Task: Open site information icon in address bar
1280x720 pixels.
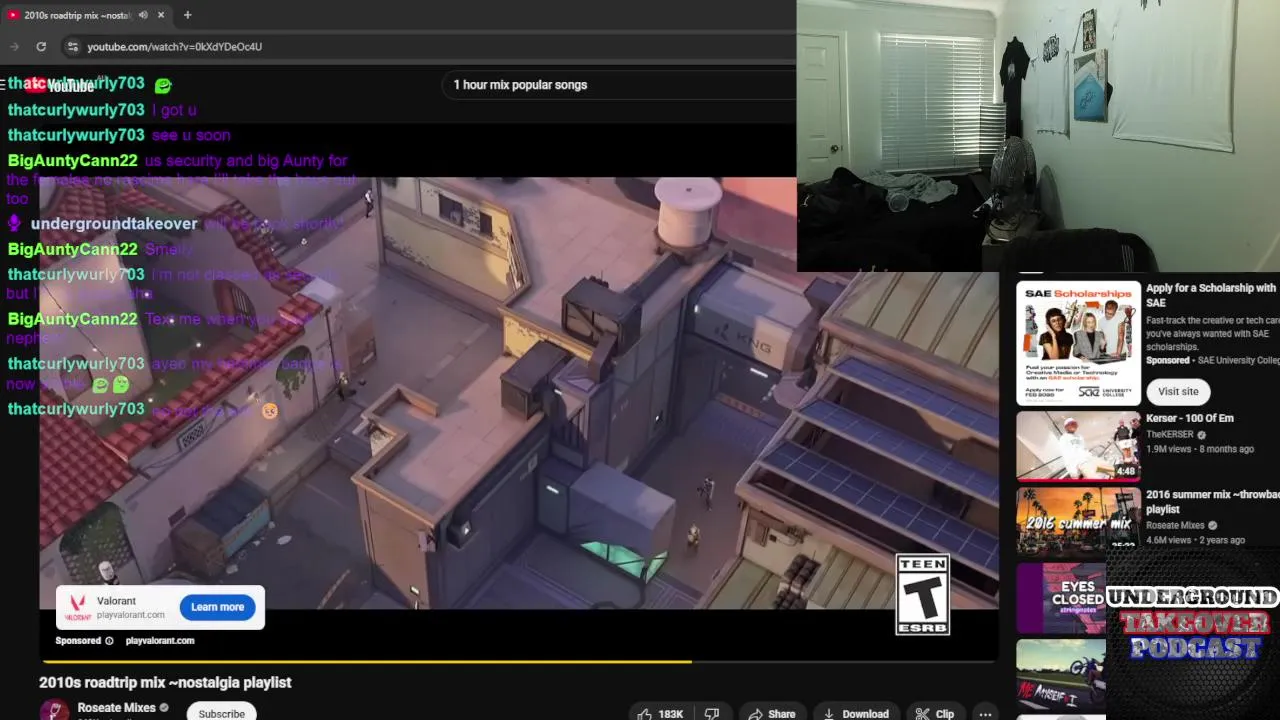Action: pos(72,46)
